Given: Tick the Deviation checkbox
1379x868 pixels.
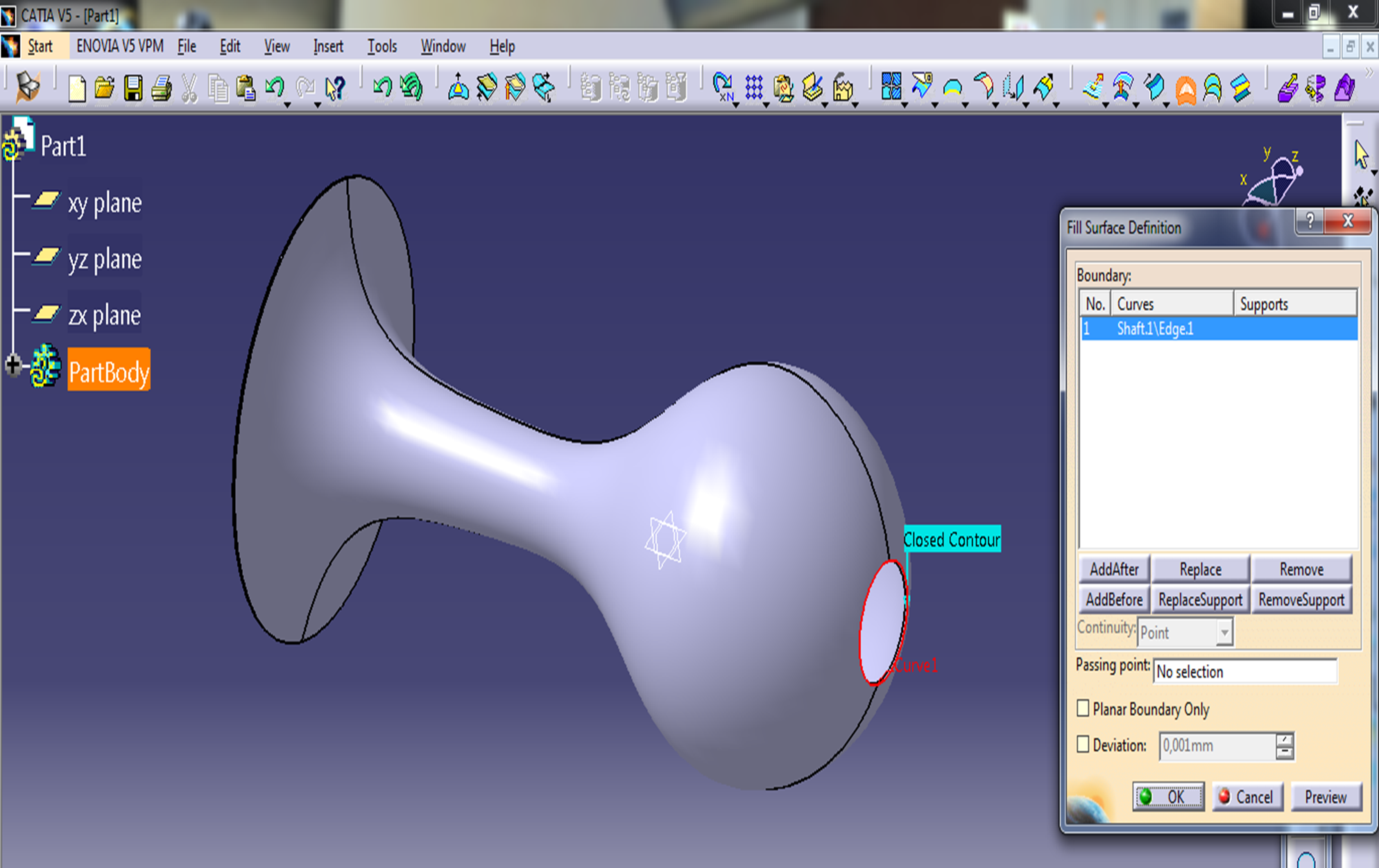Looking at the screenshot, I should 1083,745.
